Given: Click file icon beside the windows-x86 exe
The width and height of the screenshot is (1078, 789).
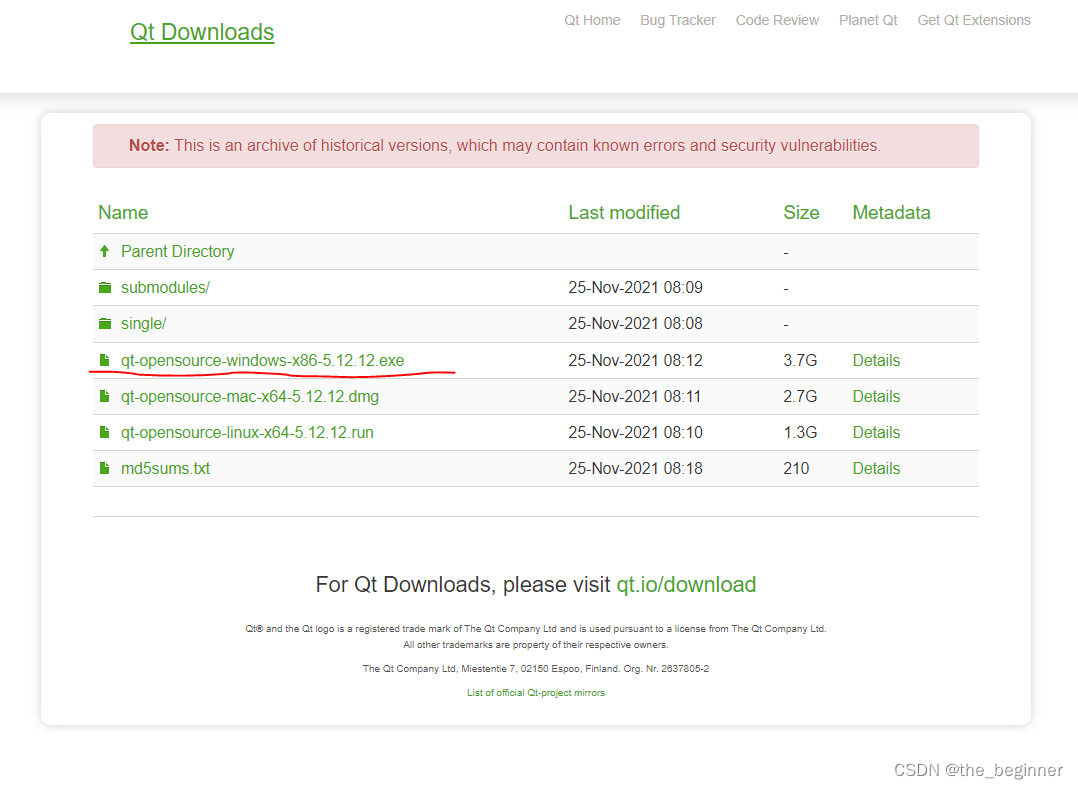Looking at the screenshot, I should pyautogui.click(x=104, y=360).
